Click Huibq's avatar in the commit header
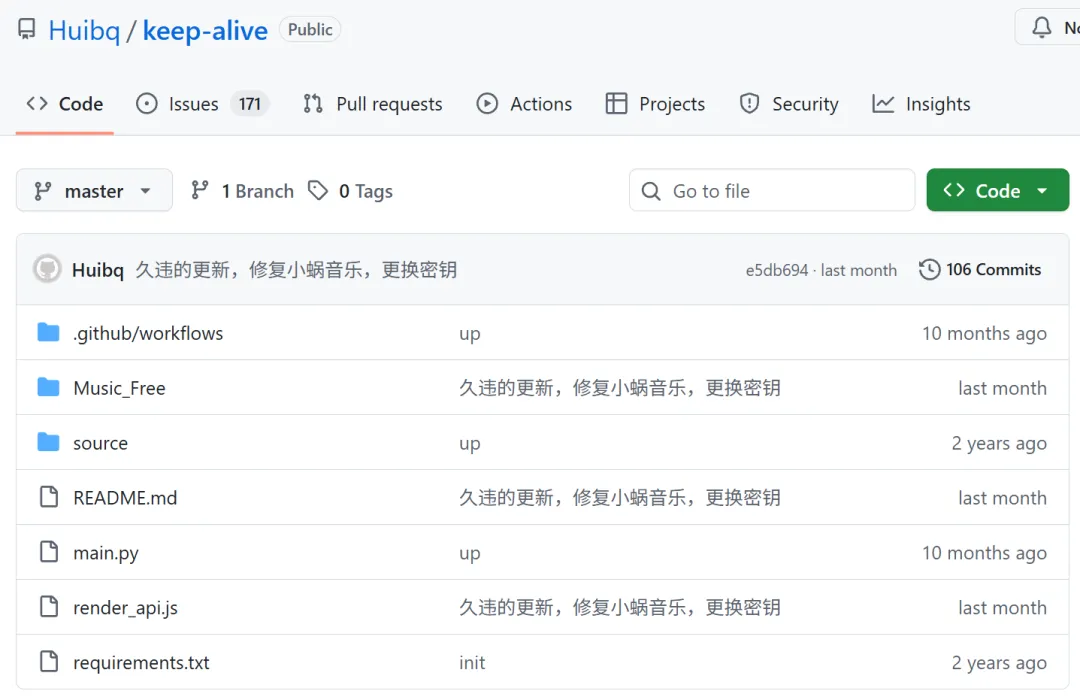Viewport: 1080px width, 700px height. pos(47,269)
